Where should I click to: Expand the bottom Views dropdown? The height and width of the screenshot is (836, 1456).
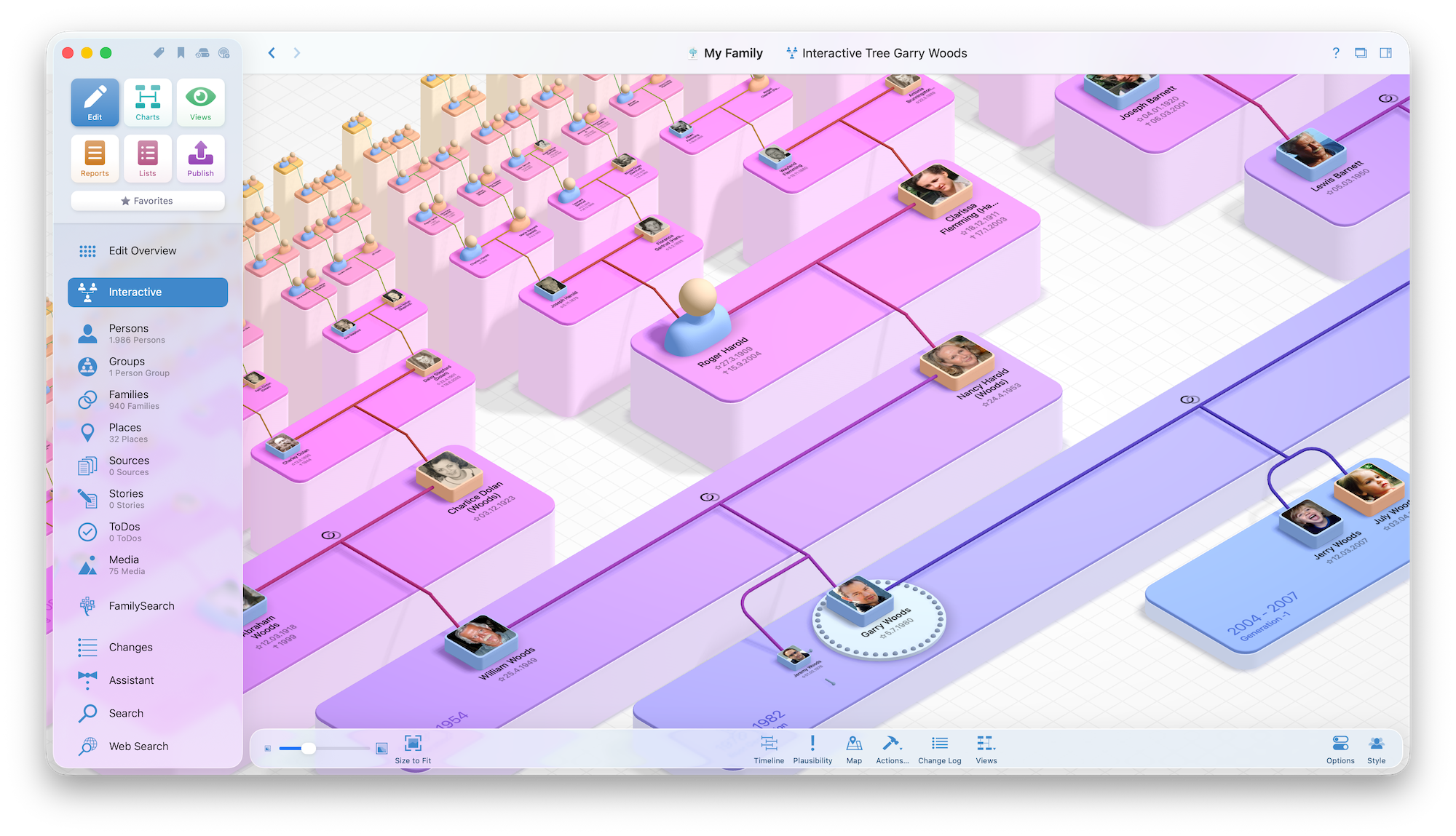pyautogui.click(x=986, y=744)
